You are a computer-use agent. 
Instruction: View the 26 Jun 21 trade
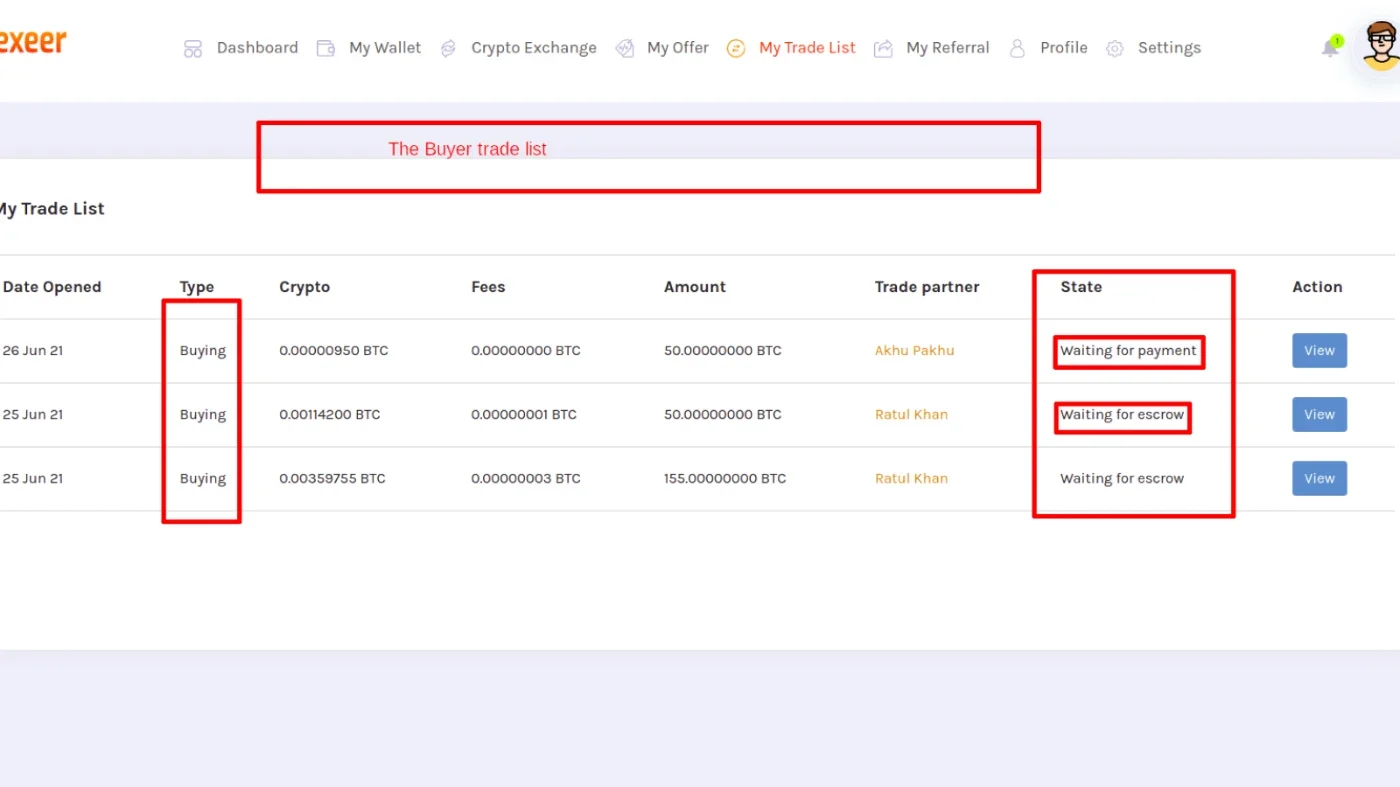click(x=1319, y=351)
